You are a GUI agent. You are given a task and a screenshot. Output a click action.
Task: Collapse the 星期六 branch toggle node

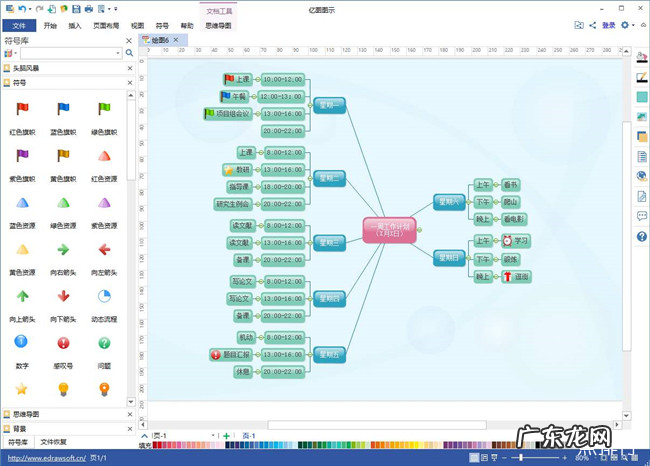(468, 202)
